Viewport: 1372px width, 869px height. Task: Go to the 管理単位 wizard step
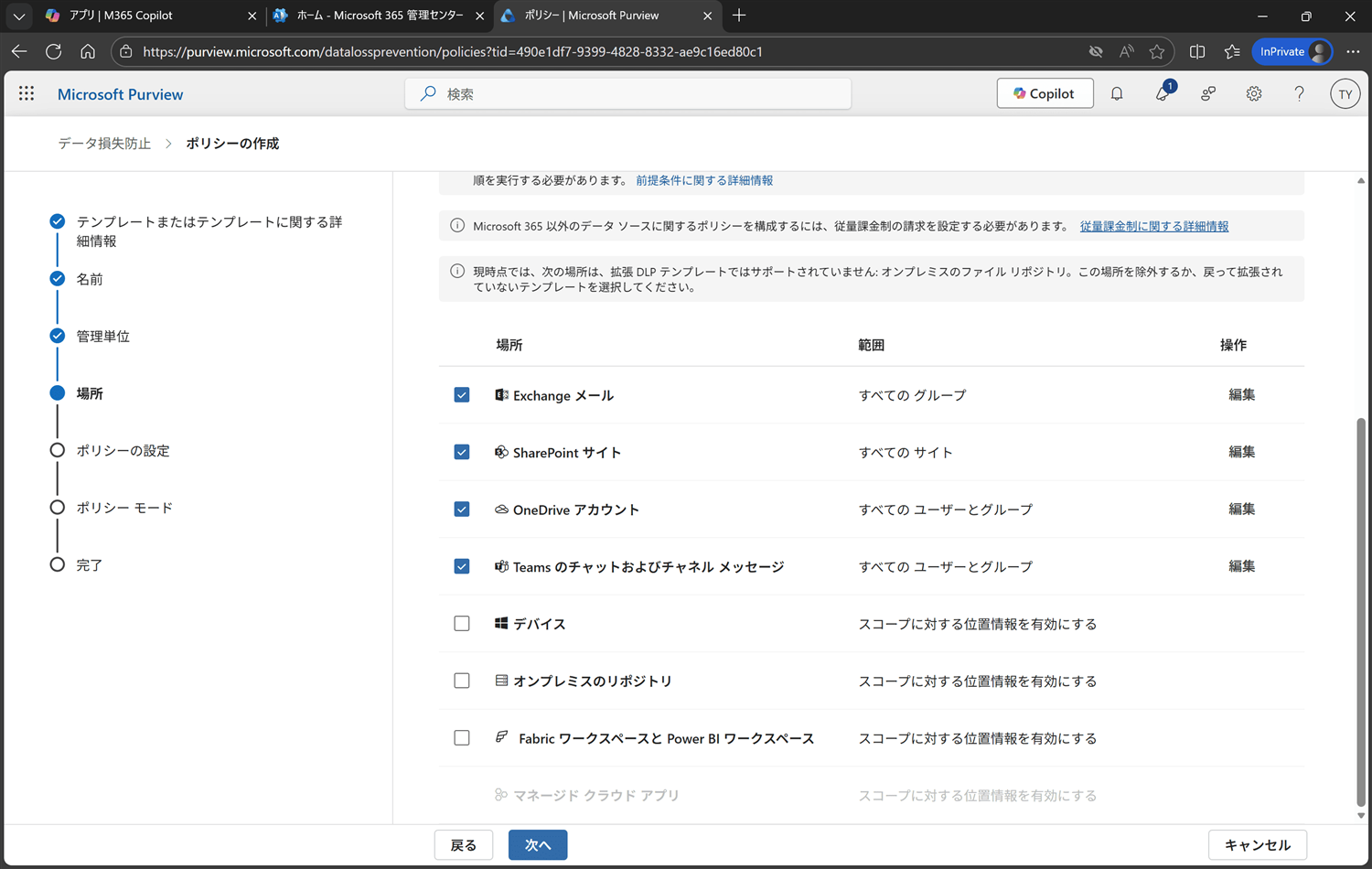click(103, 336)
